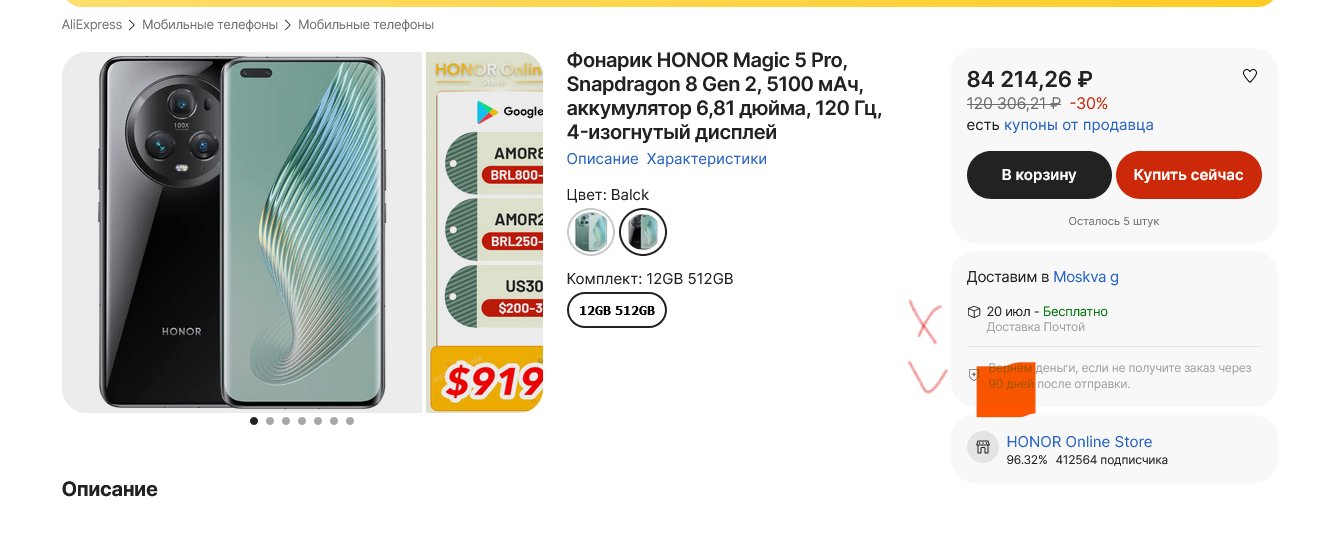Jump to Характеристики section link
This screenshot has width=1327, height=535.
707,159
